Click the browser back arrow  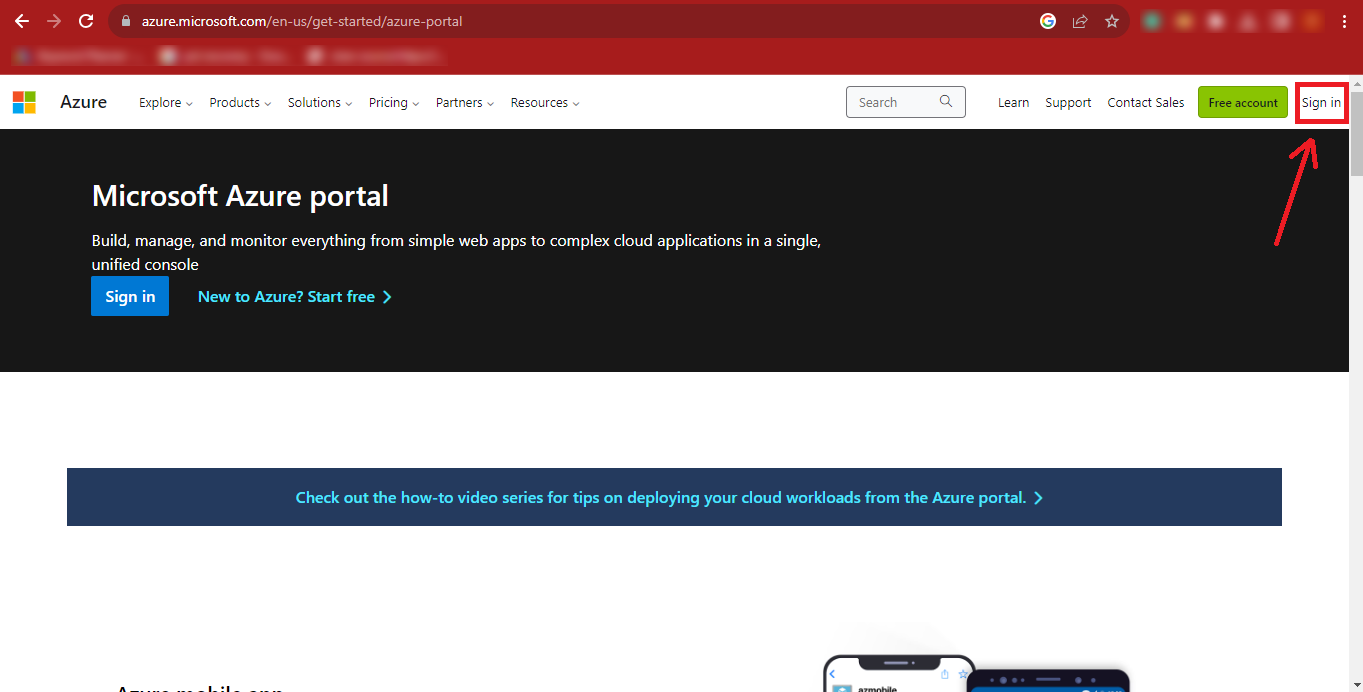tap(22, 21)
